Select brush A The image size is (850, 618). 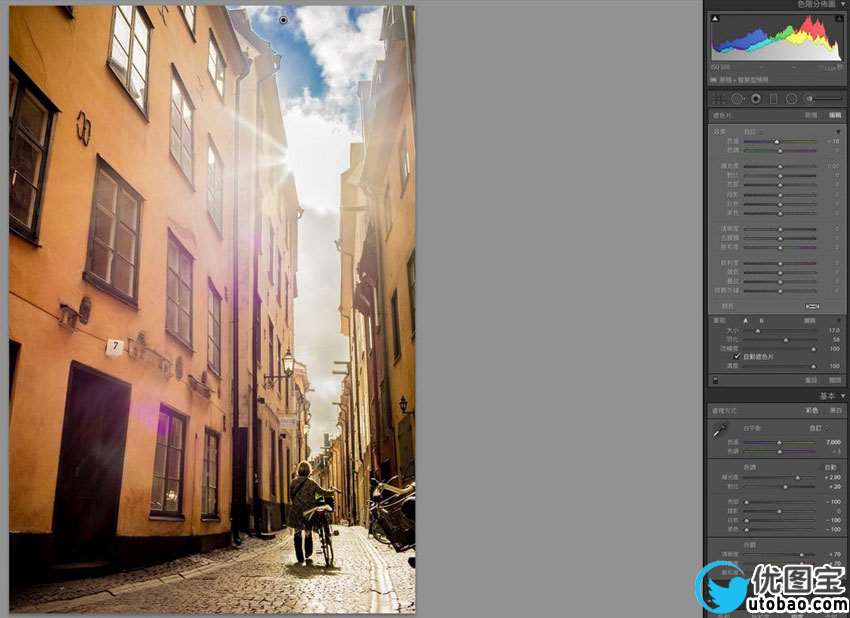(x=745, y=321)
